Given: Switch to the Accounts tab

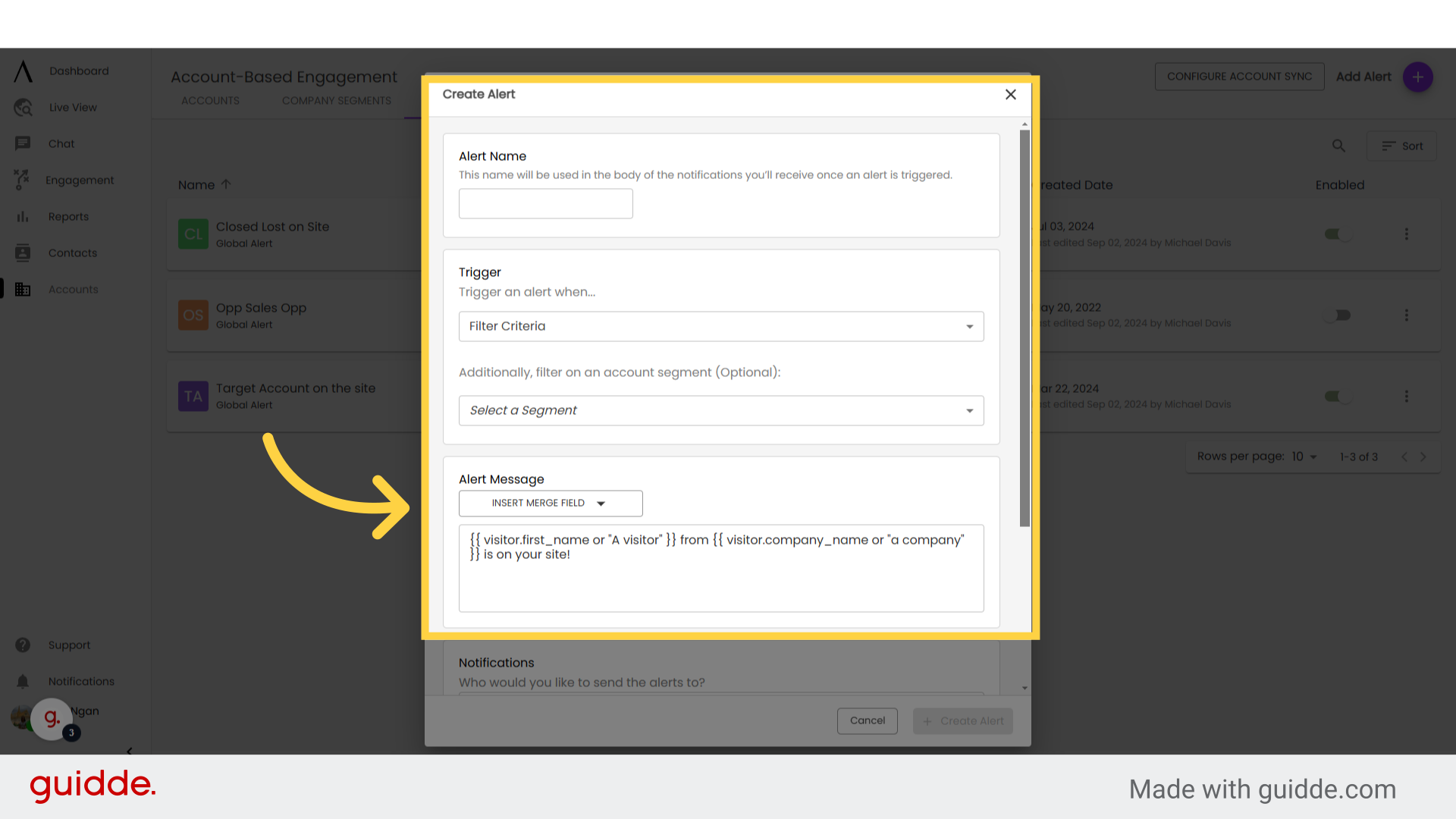Looking at the screenshot, I should (x=210, y=101).
